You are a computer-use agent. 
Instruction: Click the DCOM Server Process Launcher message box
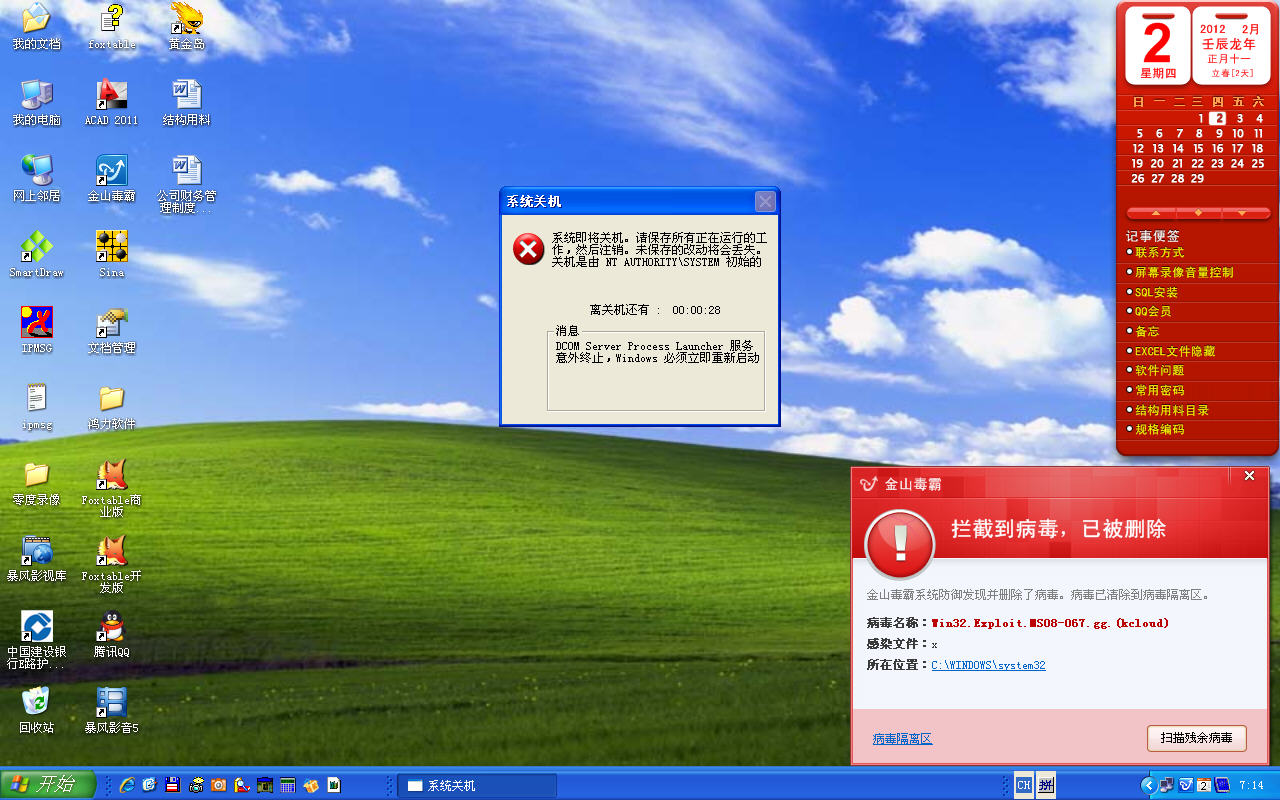(x=656, y=371)
